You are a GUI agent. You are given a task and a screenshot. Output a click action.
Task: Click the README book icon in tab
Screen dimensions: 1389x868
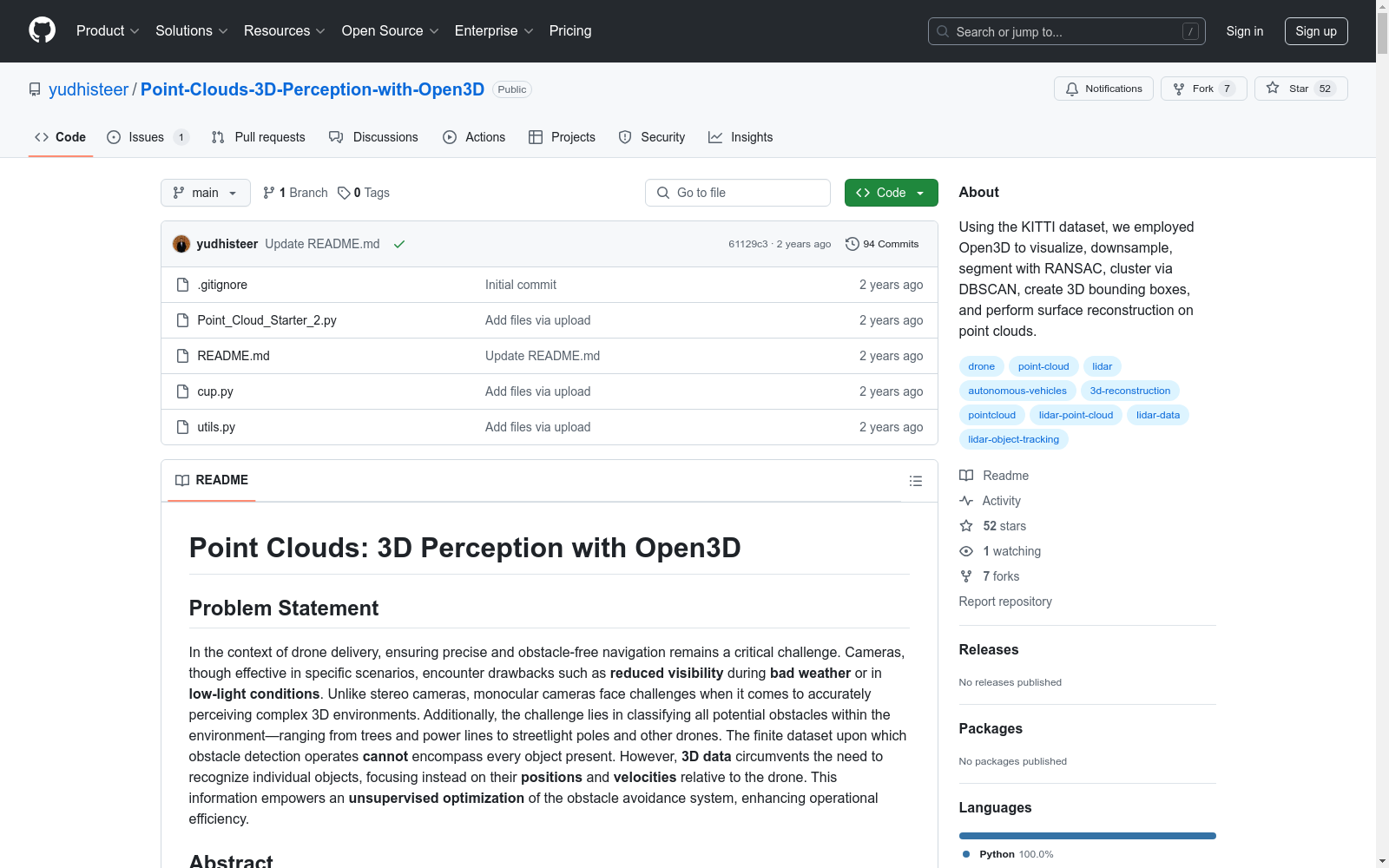coord(182,480)
